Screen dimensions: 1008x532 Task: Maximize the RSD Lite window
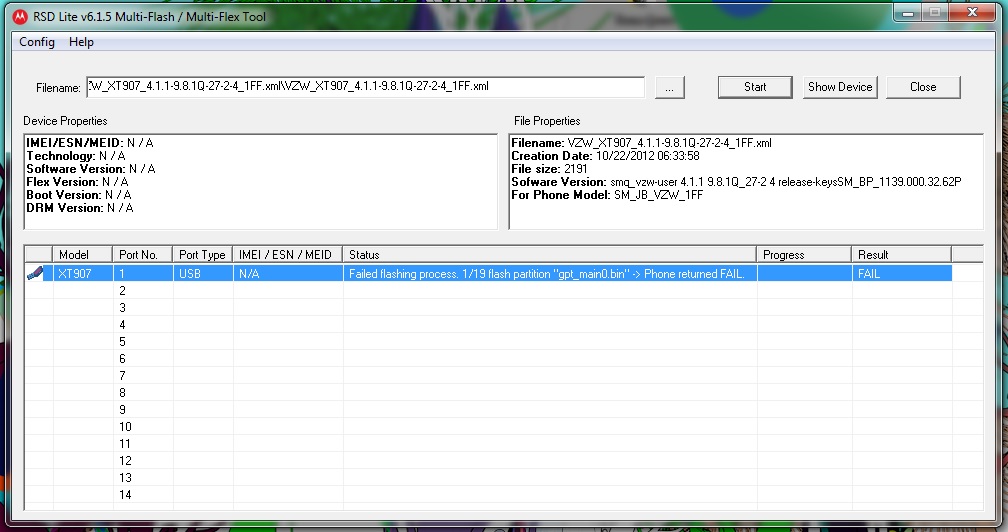(935, 13)
